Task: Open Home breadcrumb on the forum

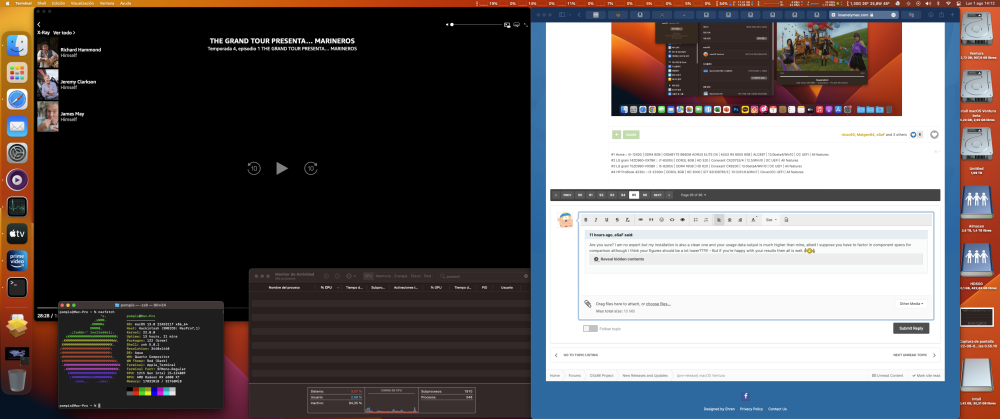Action: point(555,376)
